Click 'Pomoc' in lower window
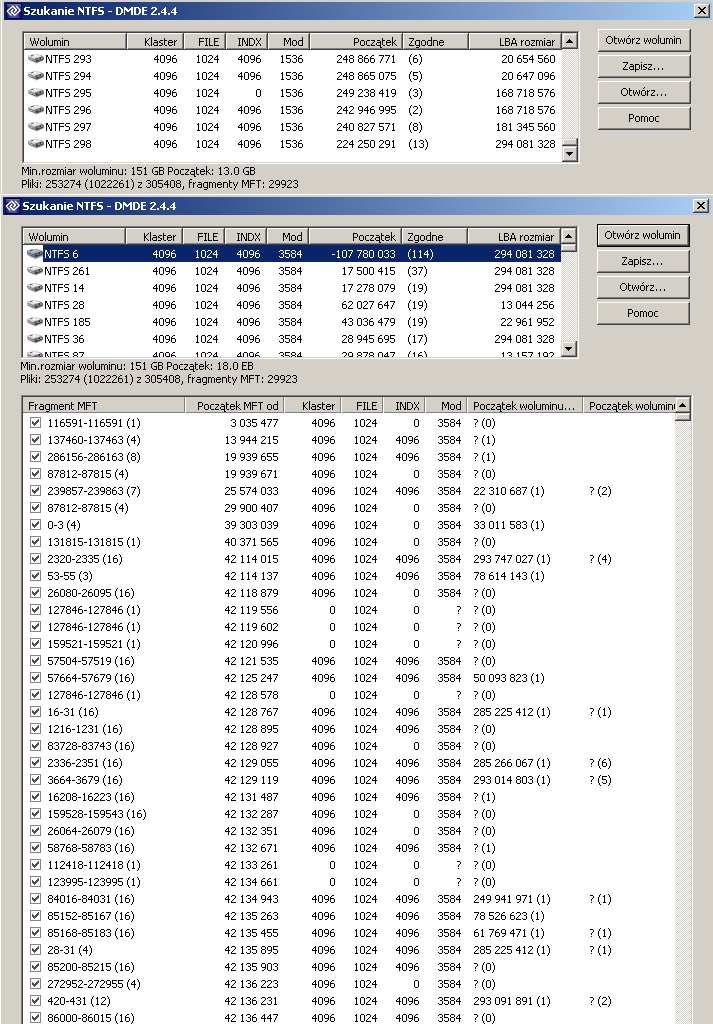 coord(642,313)
